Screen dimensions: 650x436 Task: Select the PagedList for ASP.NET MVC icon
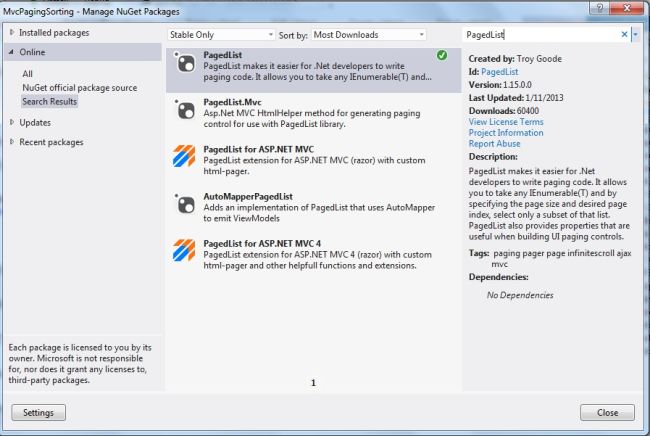[x=184, y=156]
